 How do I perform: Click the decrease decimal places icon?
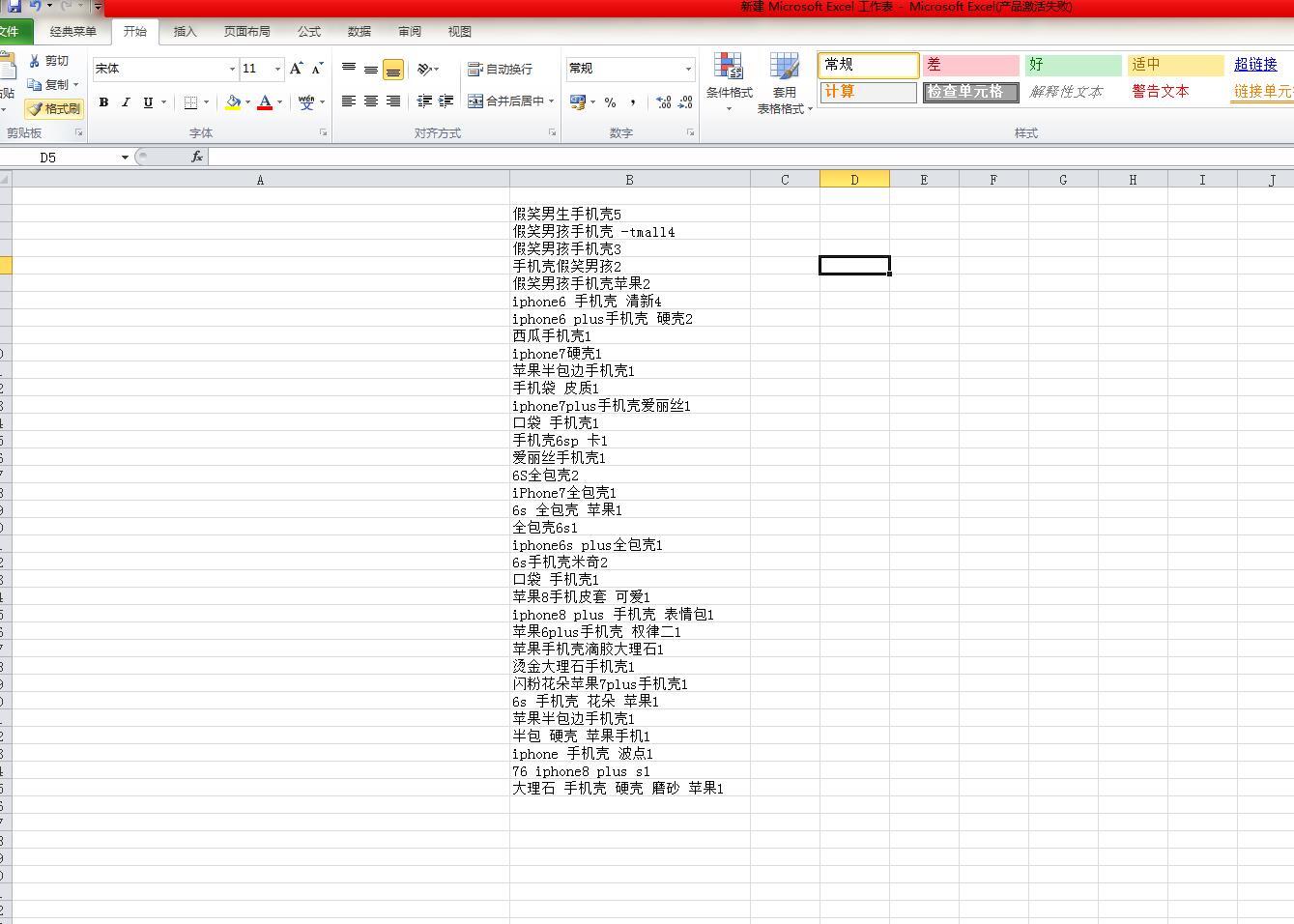[x=685, y=101]
